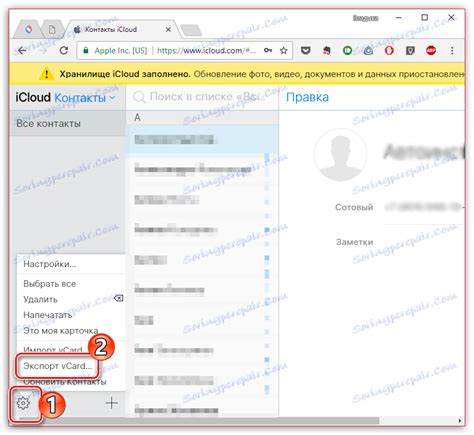Screen dimensions: 474x435
Task: Select the Все контакты group
Action: (x=67, y=123)
